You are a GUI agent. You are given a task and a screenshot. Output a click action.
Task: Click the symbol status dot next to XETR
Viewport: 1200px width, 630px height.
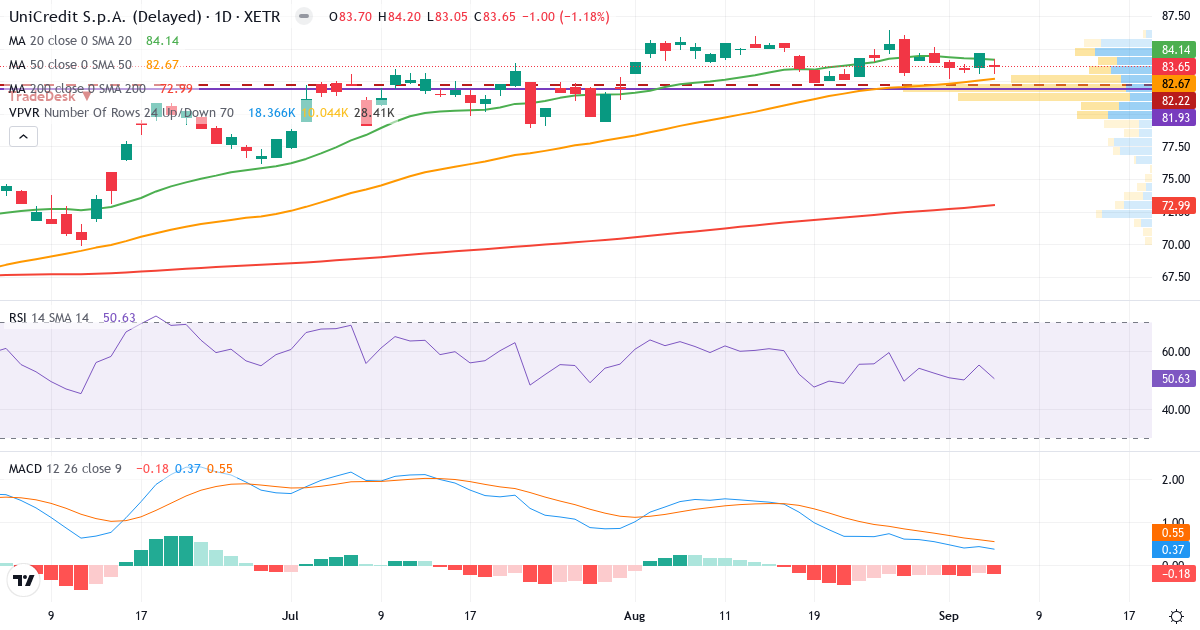tap(305, 17)
